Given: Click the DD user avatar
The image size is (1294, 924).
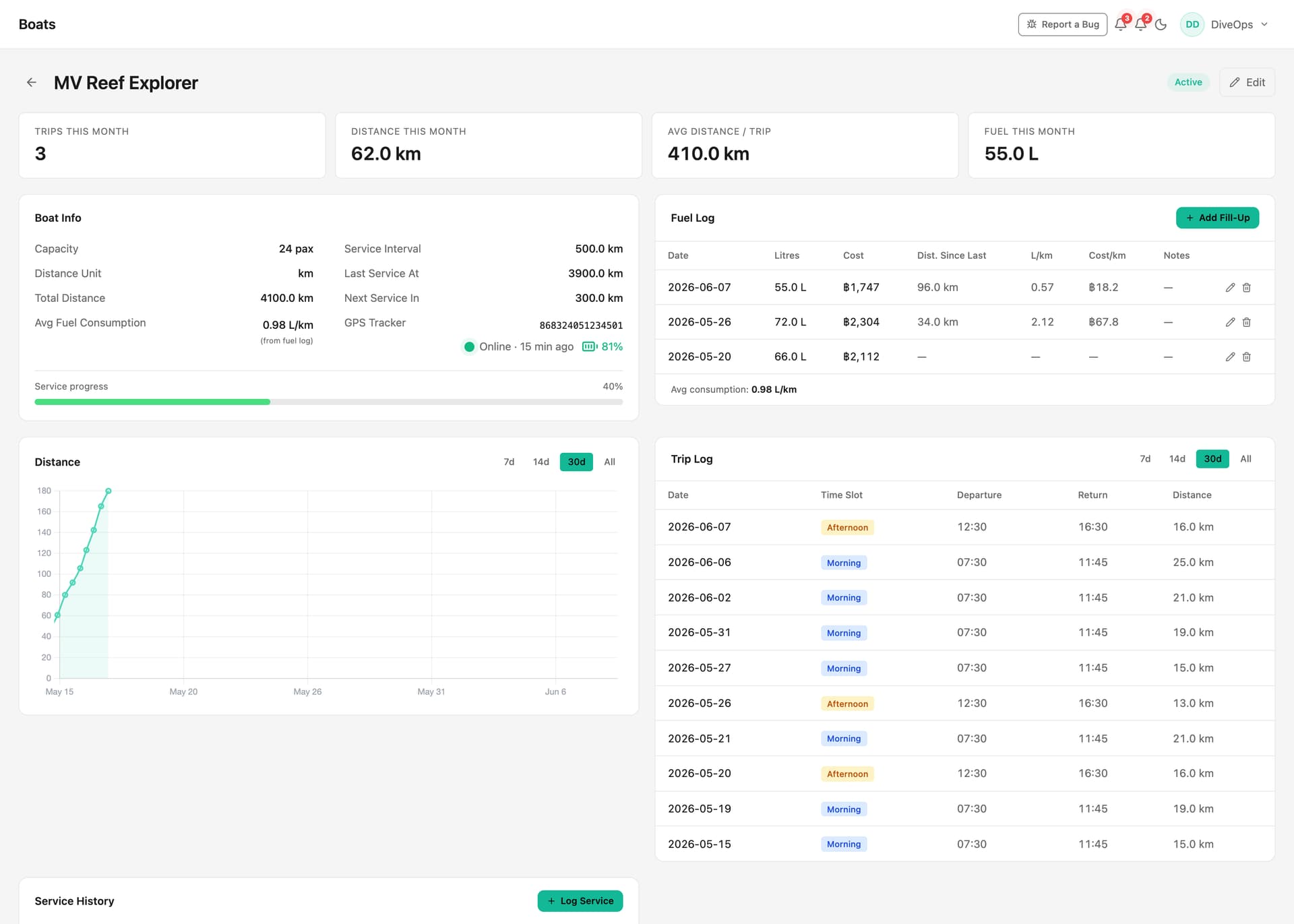Looking at the screenshot, I should [1192, 24].
